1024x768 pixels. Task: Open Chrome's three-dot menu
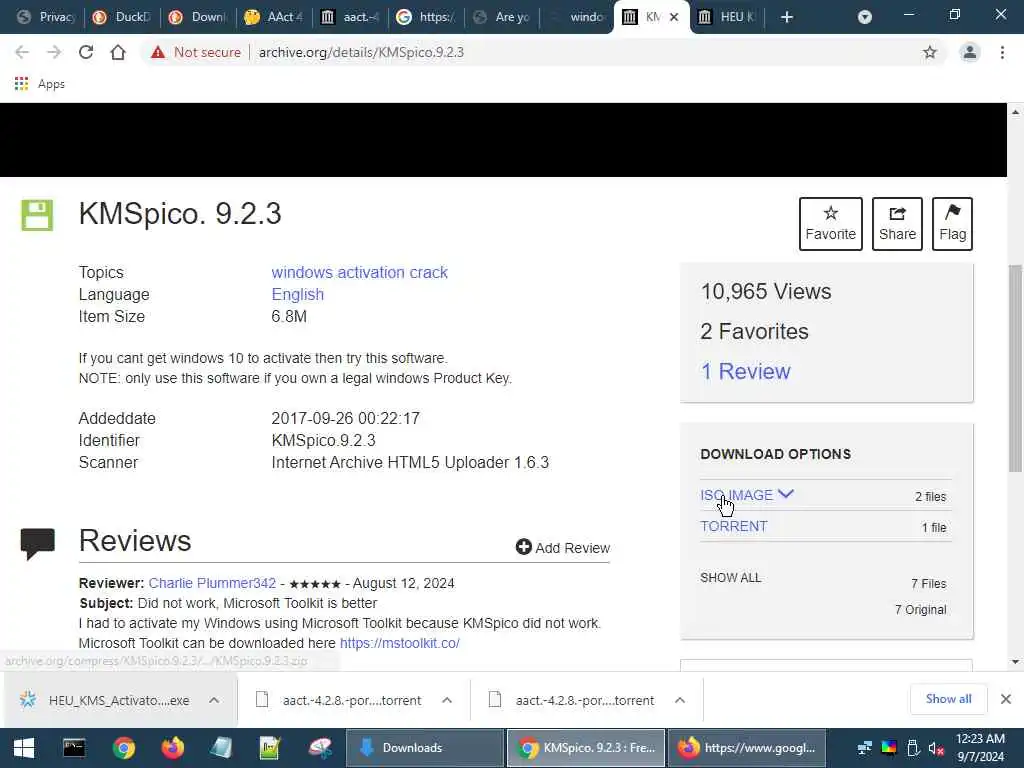1002,52
